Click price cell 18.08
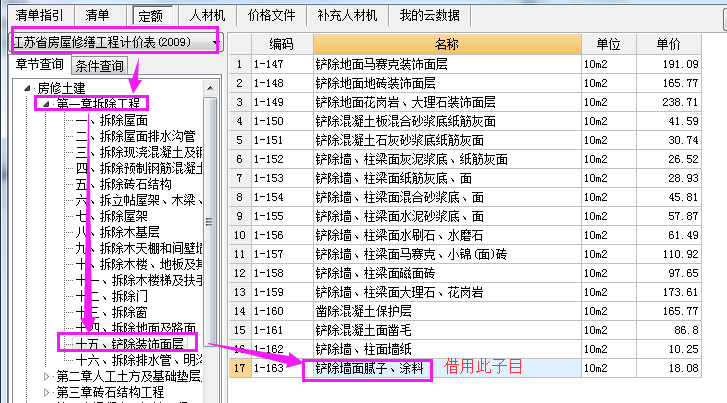The width and height of the screenshot is (727, 403). click(x=669, y=368)
